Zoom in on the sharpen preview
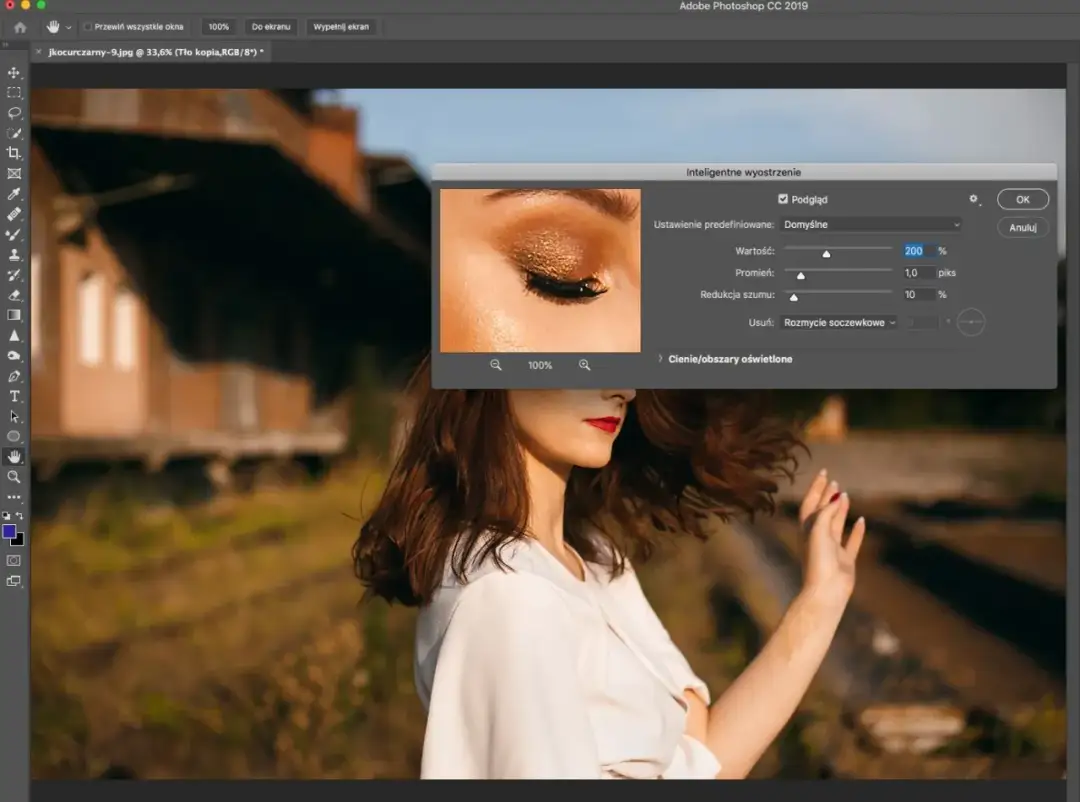 pyautogui.click(x=584, y=365)
